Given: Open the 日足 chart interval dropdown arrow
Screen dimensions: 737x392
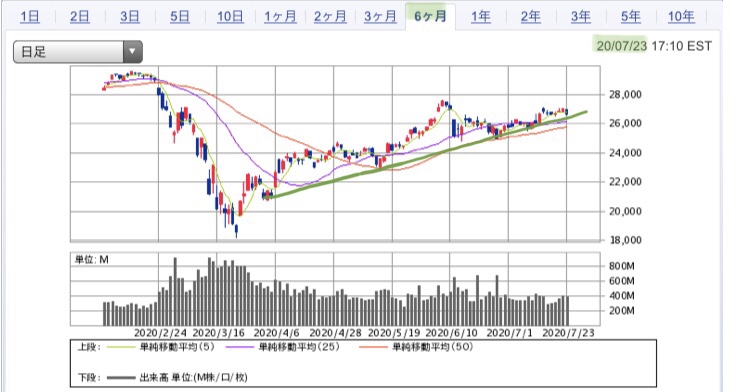Looking at the screenshot, I should (x=133, y=52).
